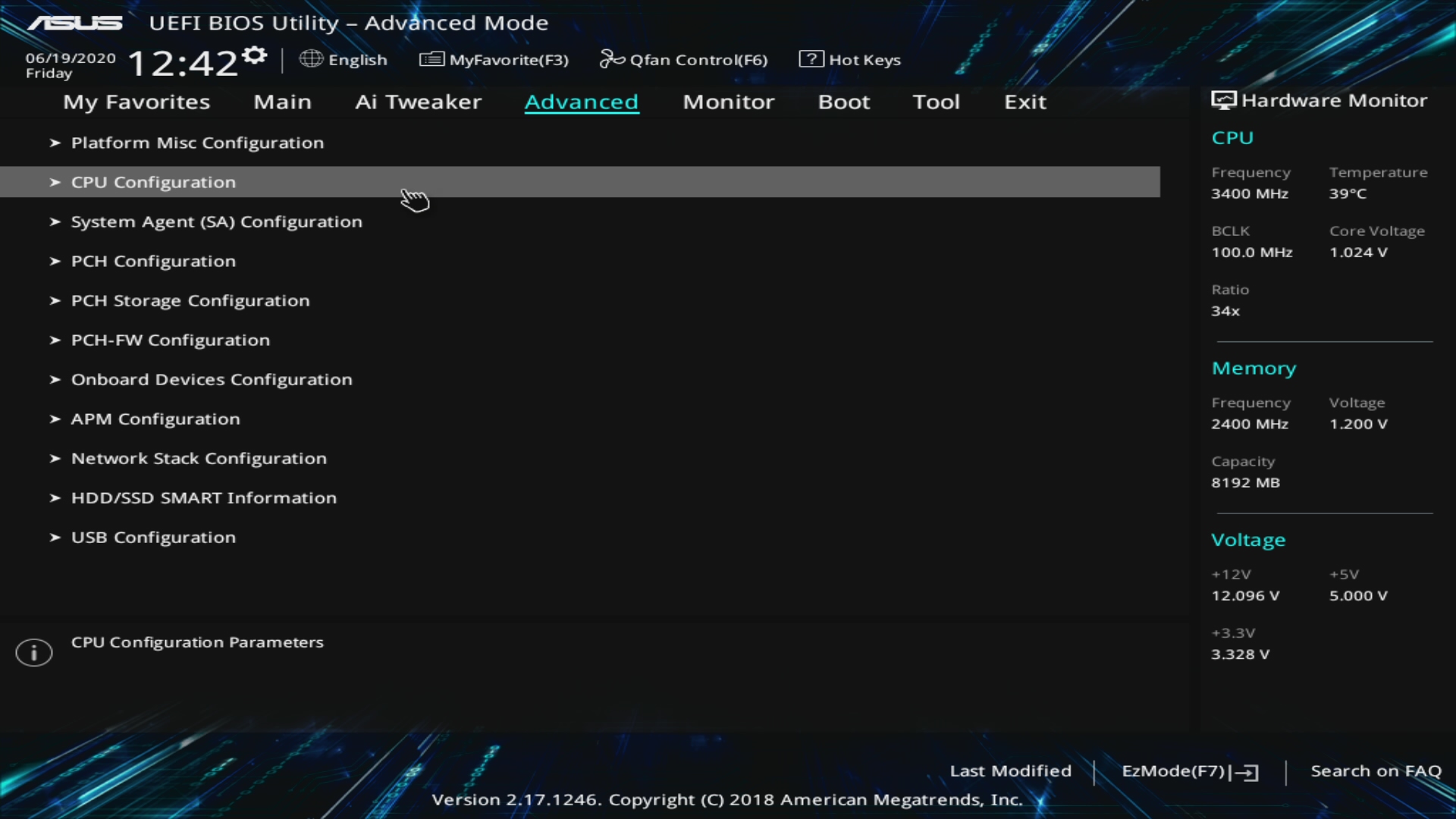The width and height of the screenshot is (1456, 819).
Task: Click the +3.3V reading 3.328 V
Action: click(x=1240, y=654)
